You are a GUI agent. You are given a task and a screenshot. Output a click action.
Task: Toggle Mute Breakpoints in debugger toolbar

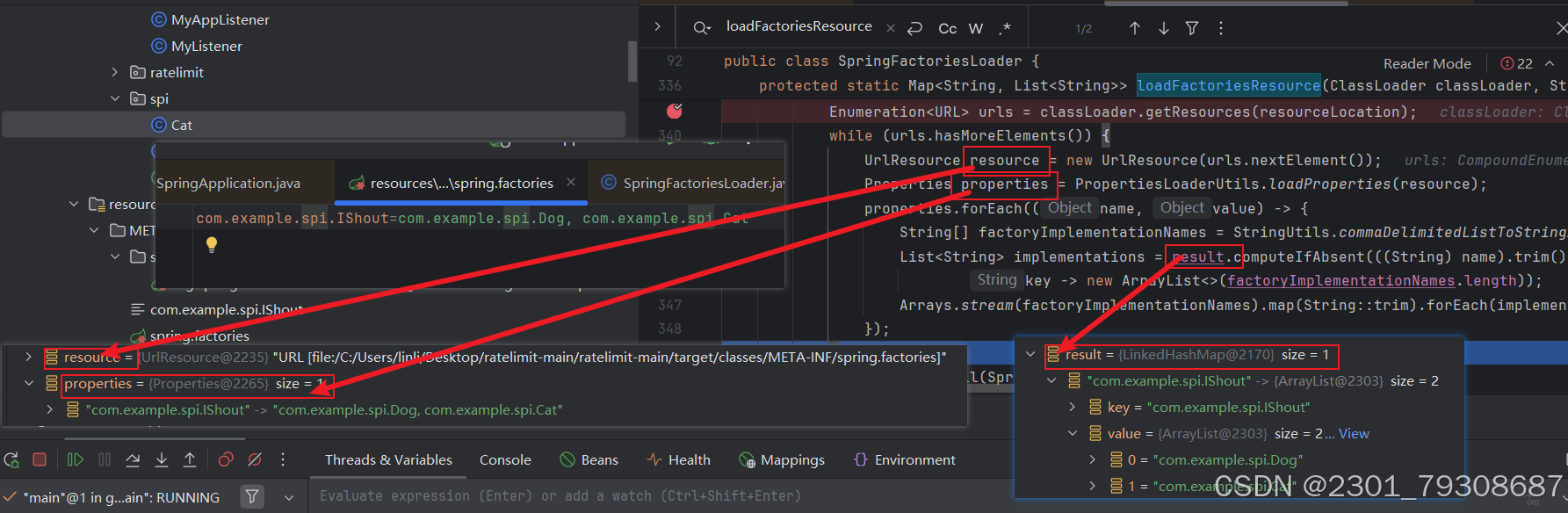pos(255,459)
